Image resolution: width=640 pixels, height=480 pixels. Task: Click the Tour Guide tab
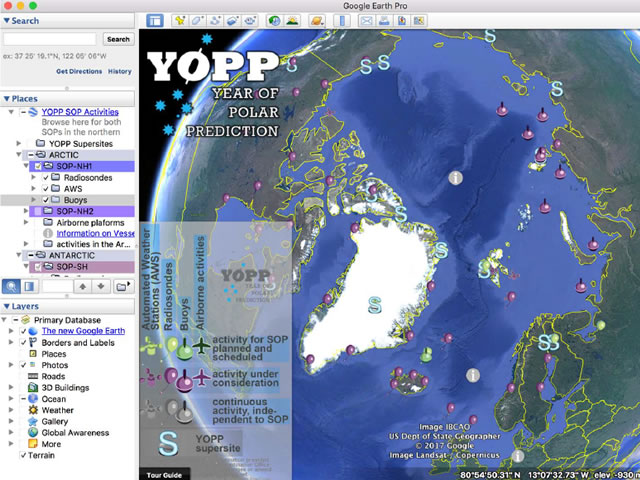[x=164, y=475]
